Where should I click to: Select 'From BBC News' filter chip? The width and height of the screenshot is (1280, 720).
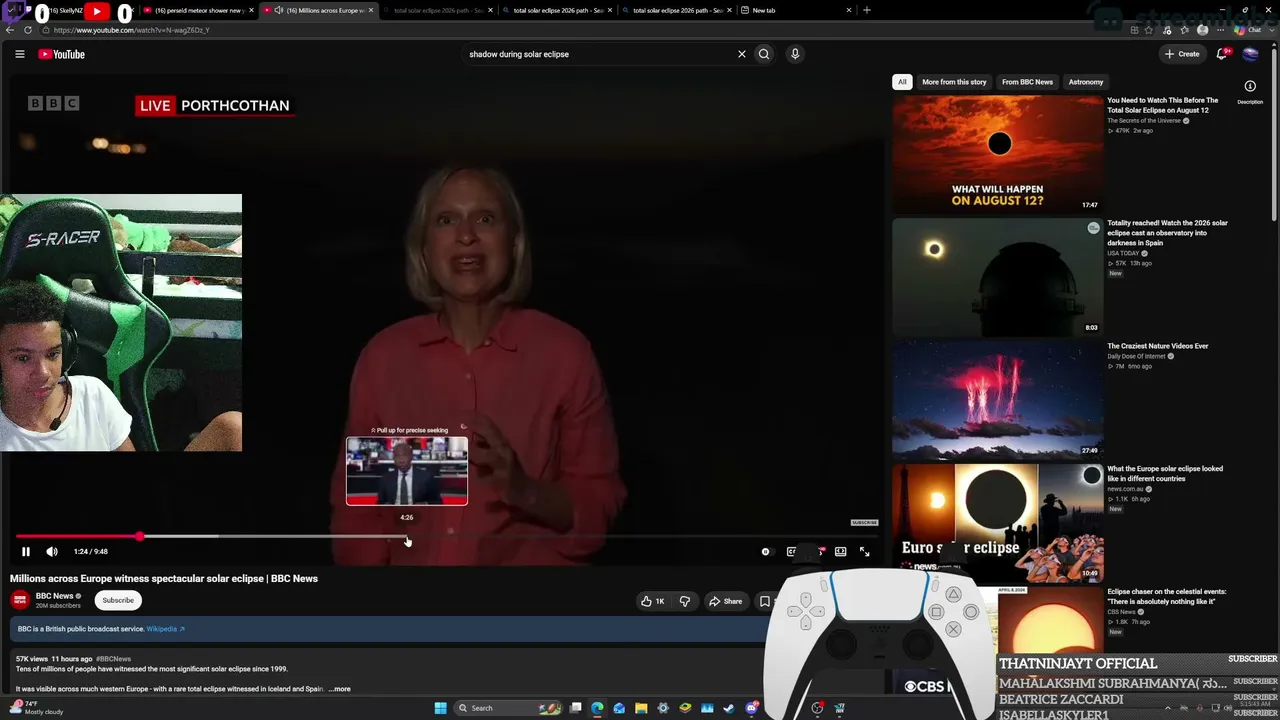1027,82
